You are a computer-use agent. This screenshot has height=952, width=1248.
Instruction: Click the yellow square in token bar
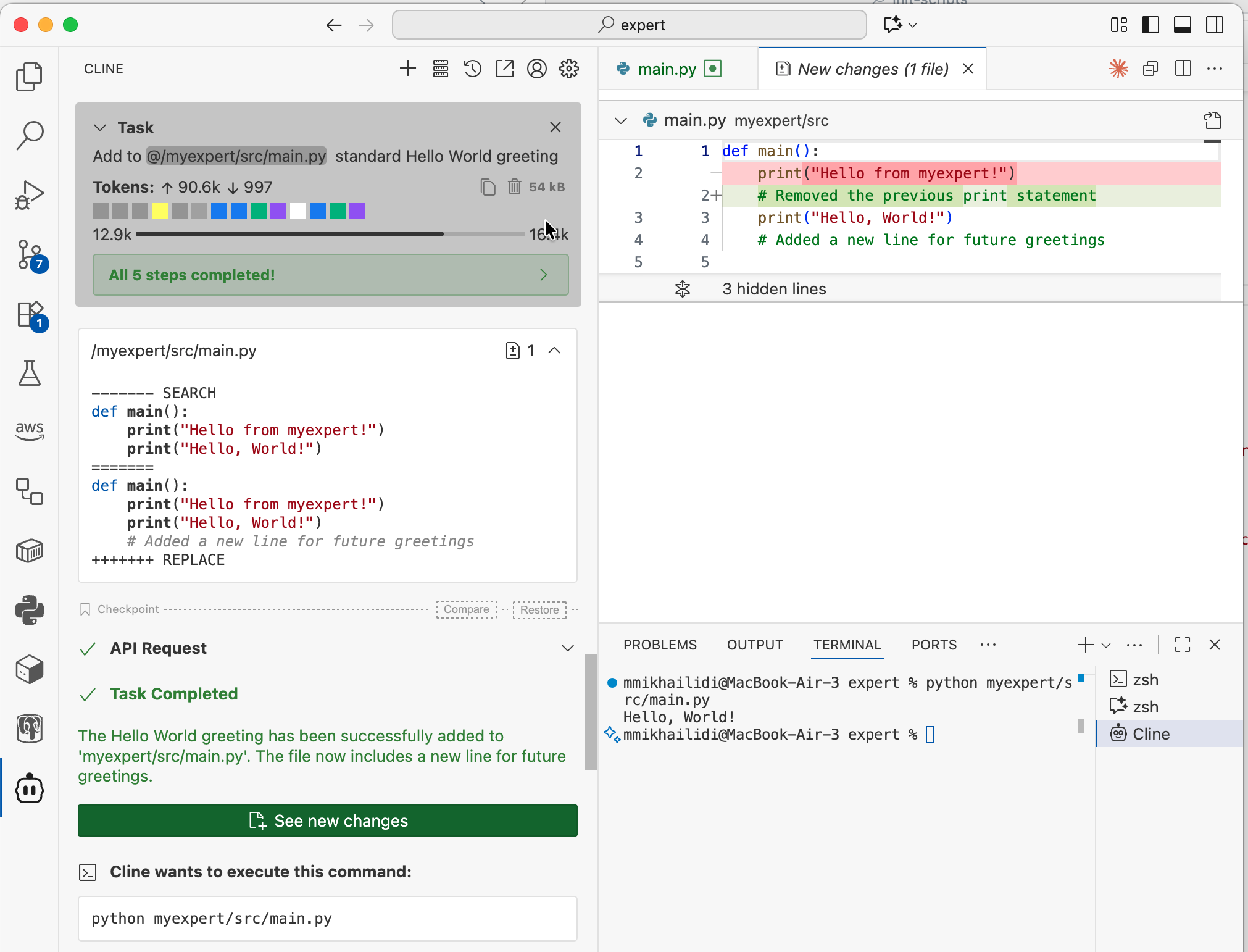click(160, 211)
